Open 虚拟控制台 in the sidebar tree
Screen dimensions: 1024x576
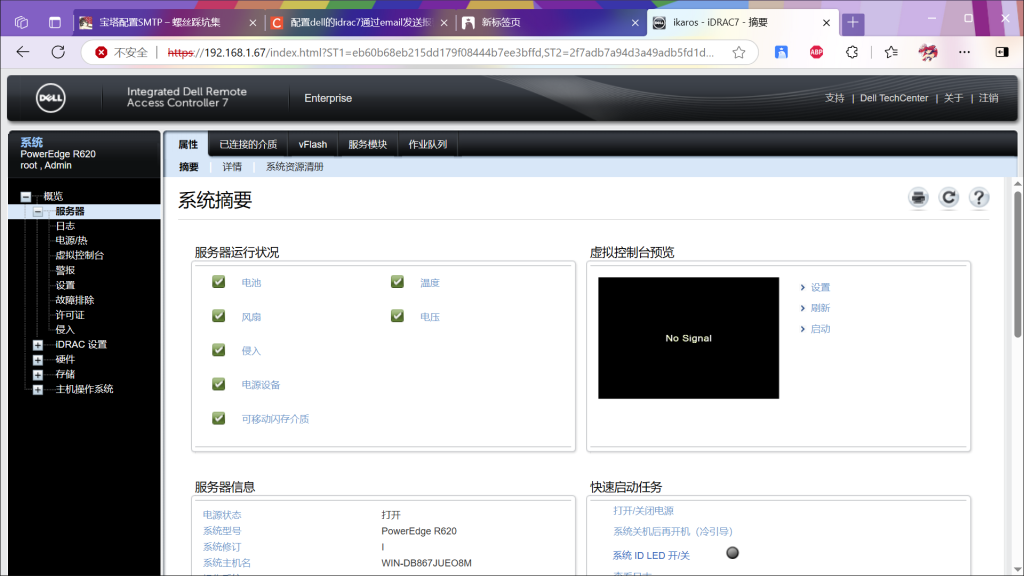click(80, 255)
